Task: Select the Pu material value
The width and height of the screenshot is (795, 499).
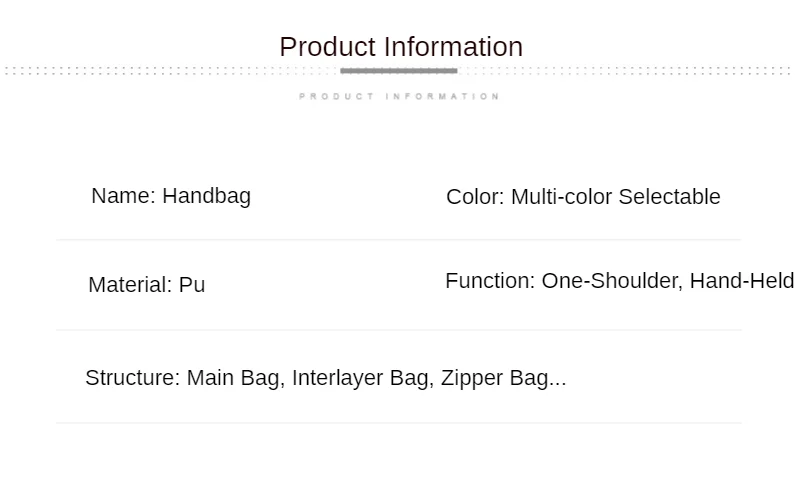Action: click(x=192, y=284)
